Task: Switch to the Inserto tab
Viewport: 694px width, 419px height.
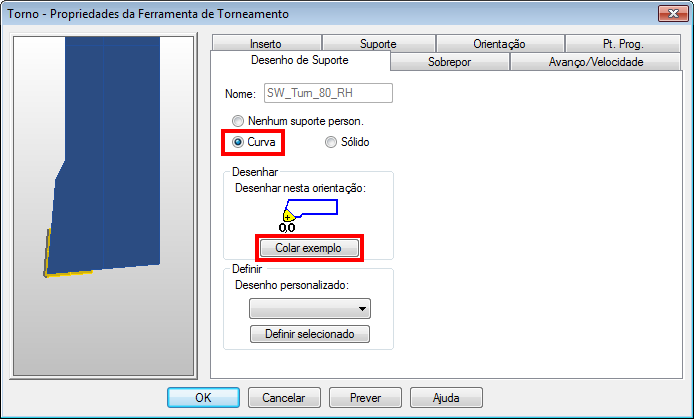Action: tap(266, 43)
